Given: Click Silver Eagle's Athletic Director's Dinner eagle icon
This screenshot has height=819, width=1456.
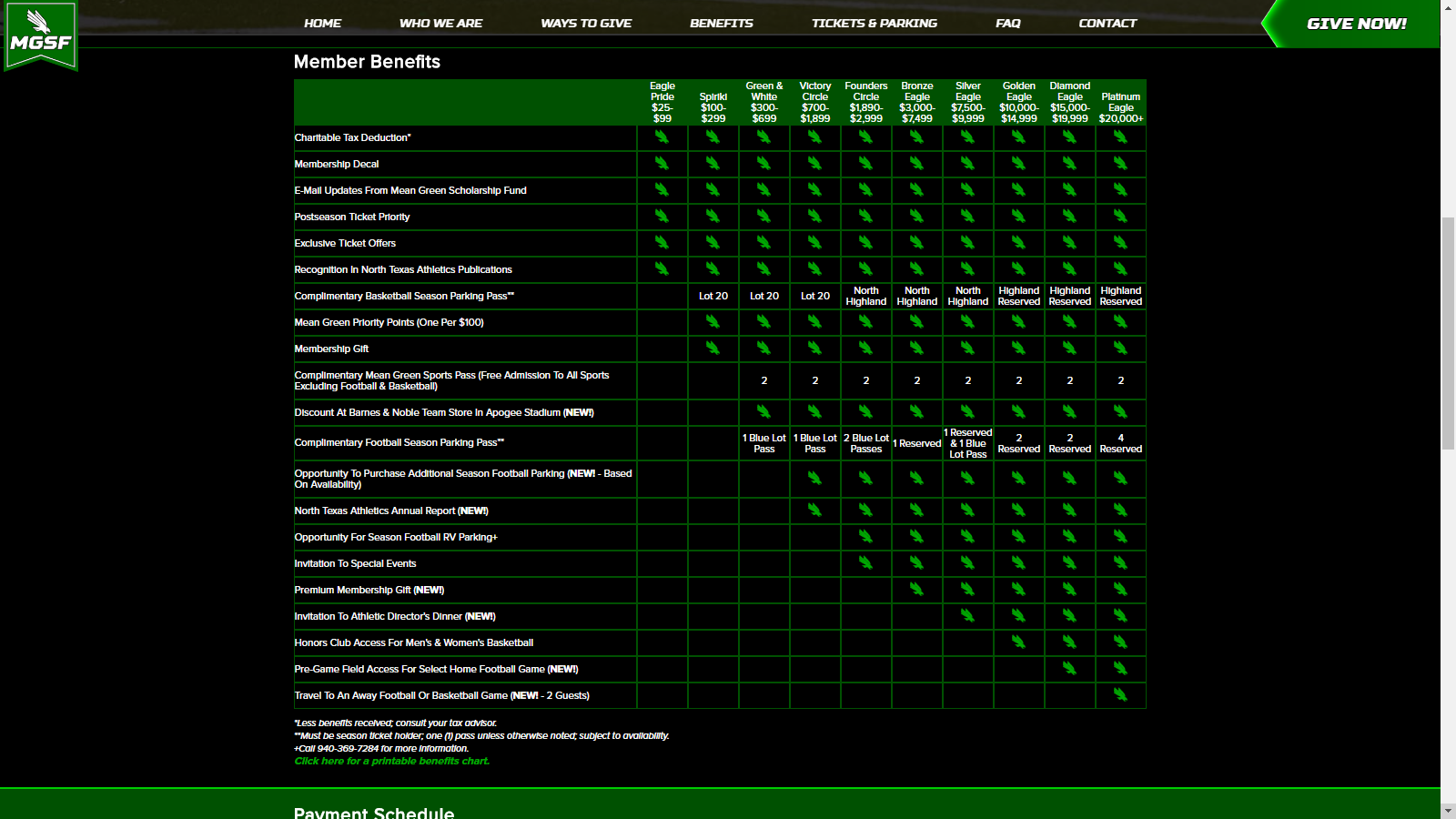Looking at the screenshot, I should click(x=967, y=616).
